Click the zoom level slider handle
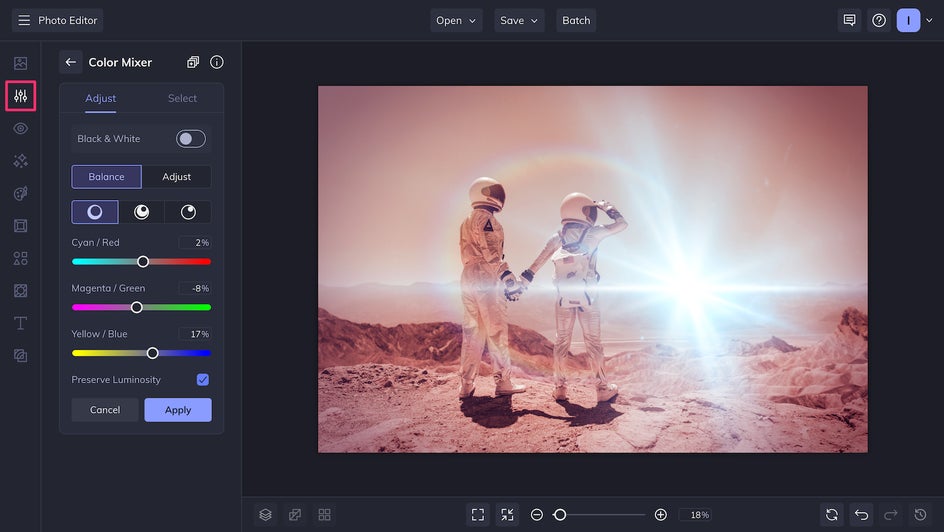The height and width of the screenshot is (532, 944). [560, 515]
